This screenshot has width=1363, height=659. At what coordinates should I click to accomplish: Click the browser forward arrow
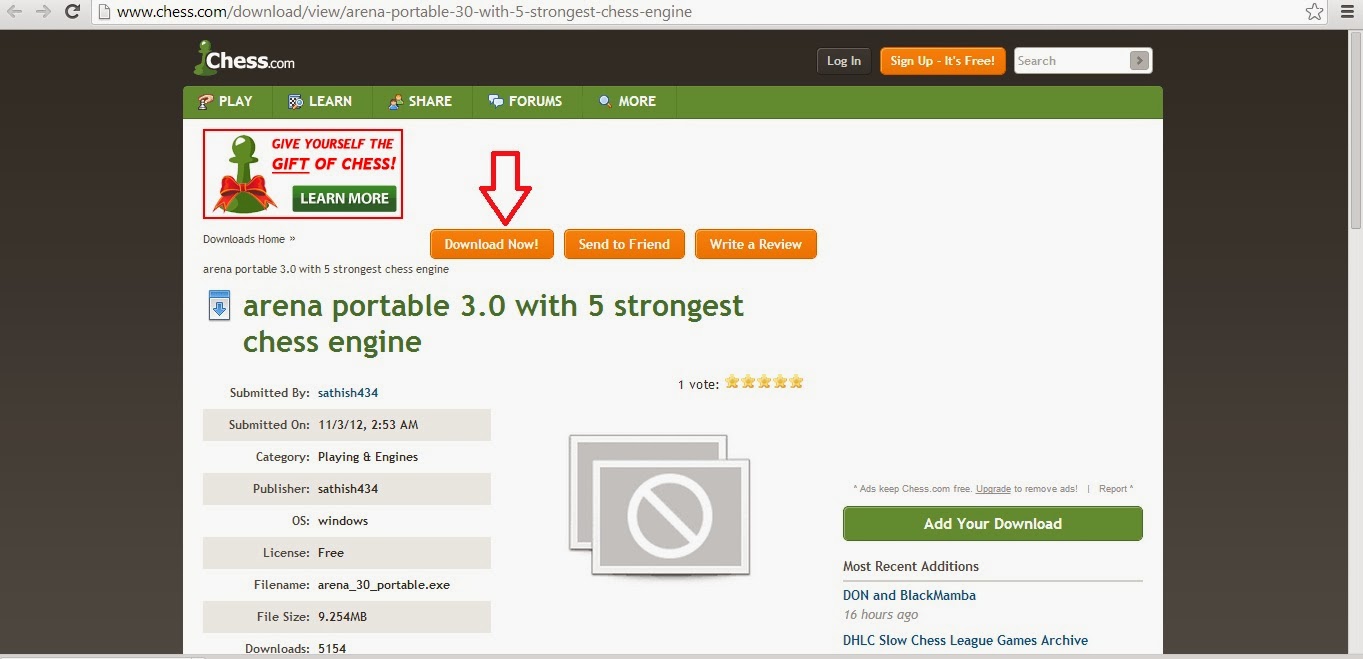pos(43,12)
